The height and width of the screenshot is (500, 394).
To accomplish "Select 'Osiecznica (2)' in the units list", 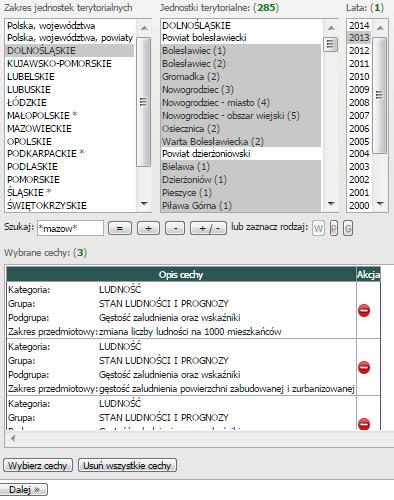I will point(241,129).
